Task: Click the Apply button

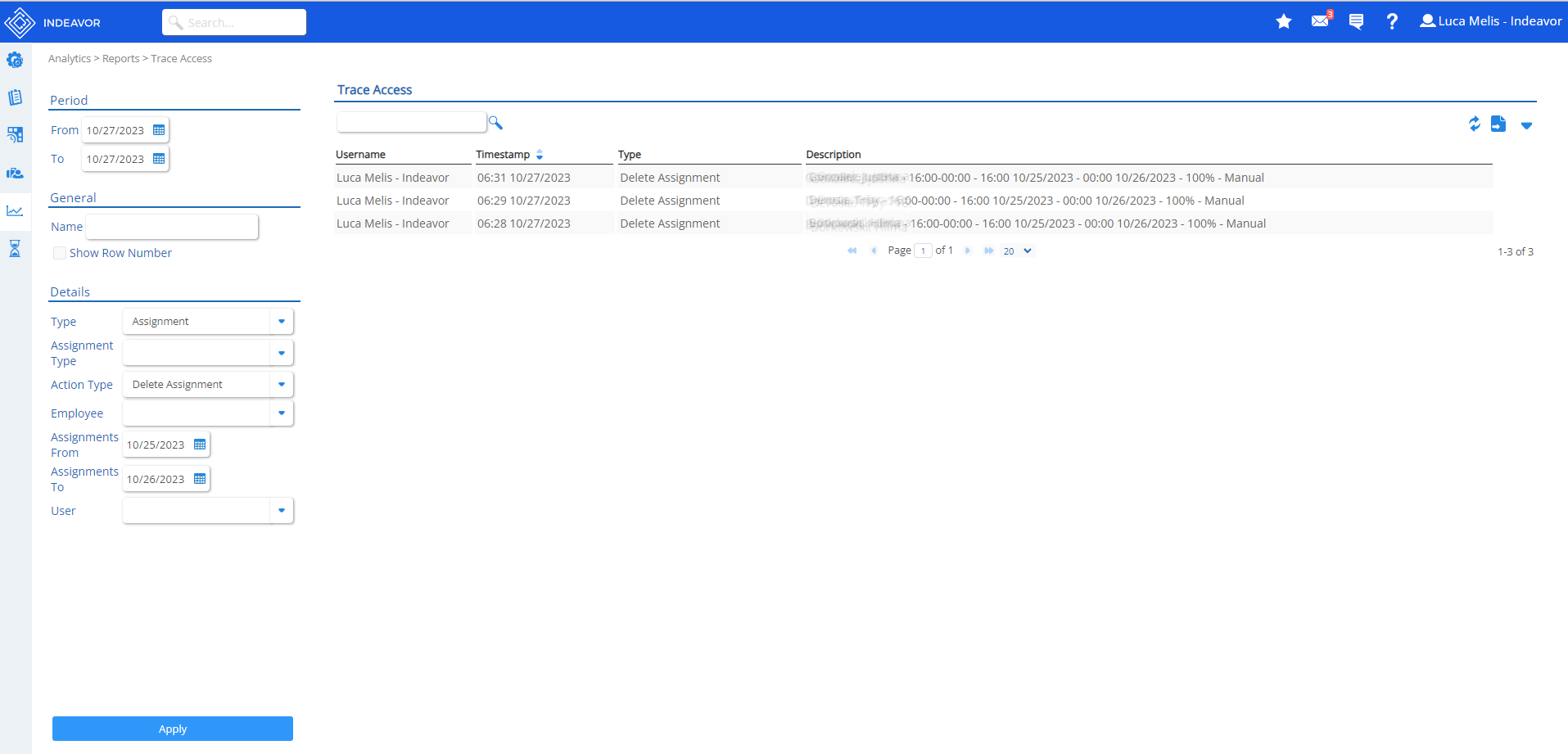Action: [173, 729]
